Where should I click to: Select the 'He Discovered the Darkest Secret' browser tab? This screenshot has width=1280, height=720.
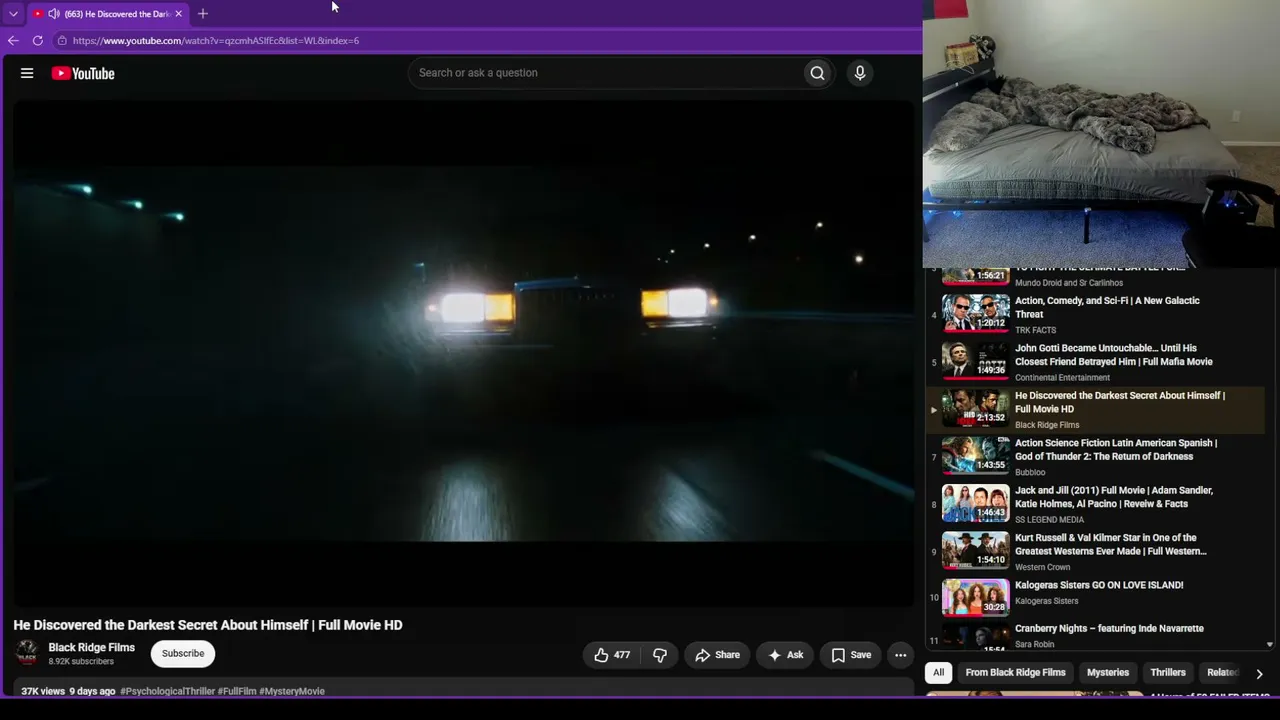point(108,14)
